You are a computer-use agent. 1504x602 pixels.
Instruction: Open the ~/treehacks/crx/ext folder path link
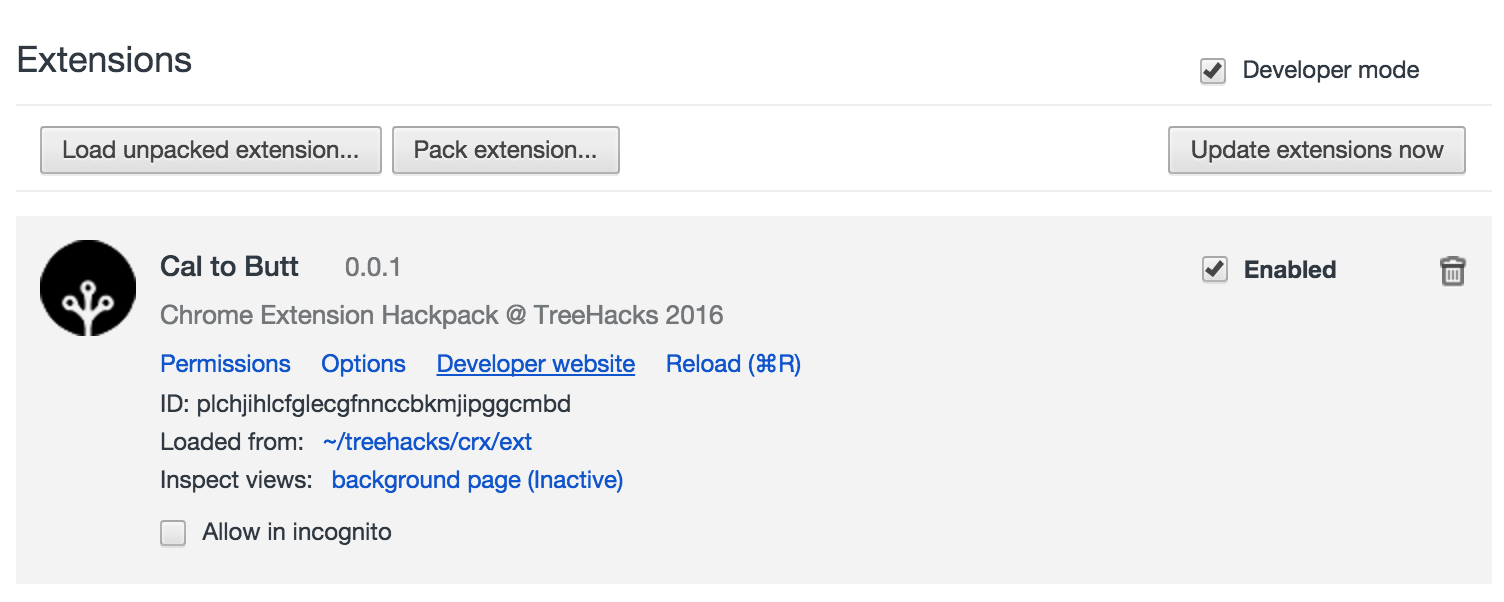[427, 442]
